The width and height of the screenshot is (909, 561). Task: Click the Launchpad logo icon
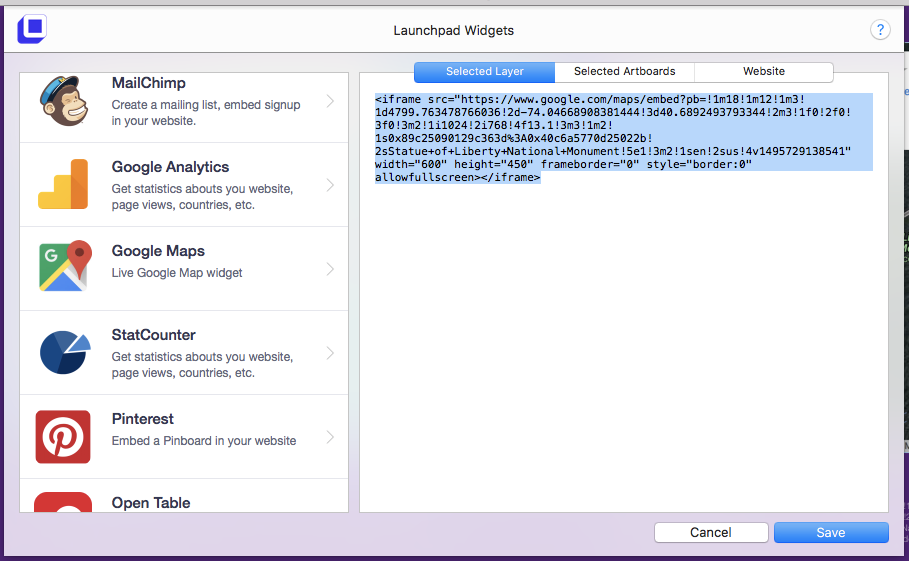(x=32, y=29)
